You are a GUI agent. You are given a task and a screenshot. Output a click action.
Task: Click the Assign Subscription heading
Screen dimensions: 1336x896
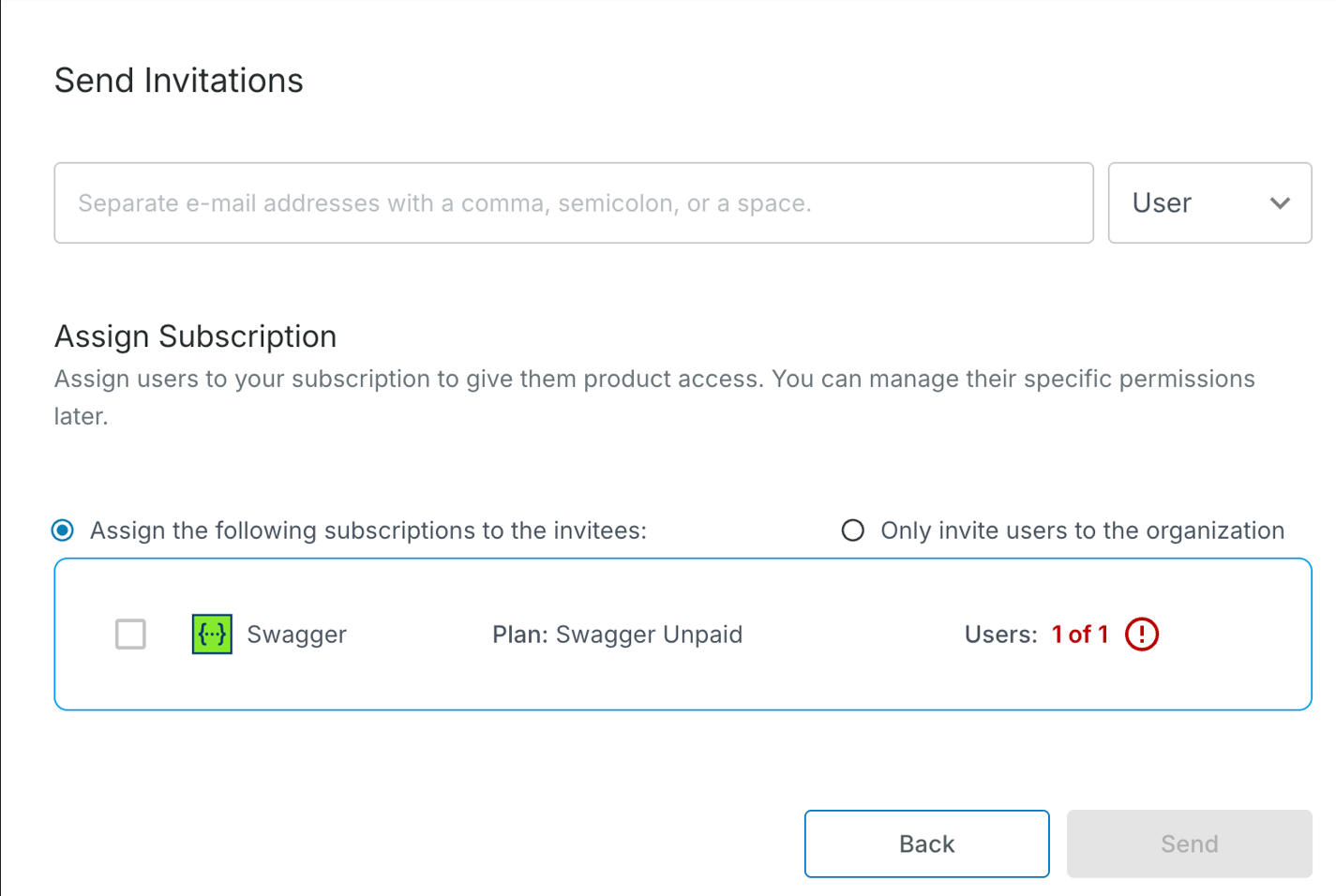tap(195, 336)
